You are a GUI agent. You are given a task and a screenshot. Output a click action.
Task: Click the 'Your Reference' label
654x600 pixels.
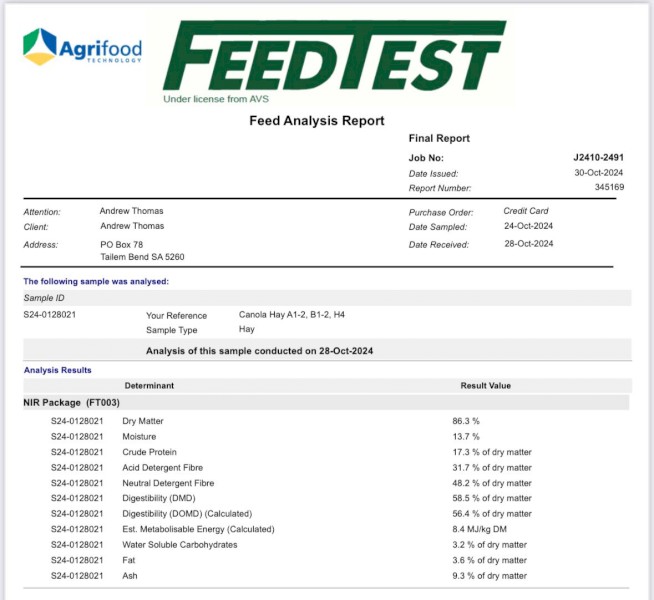176,316
